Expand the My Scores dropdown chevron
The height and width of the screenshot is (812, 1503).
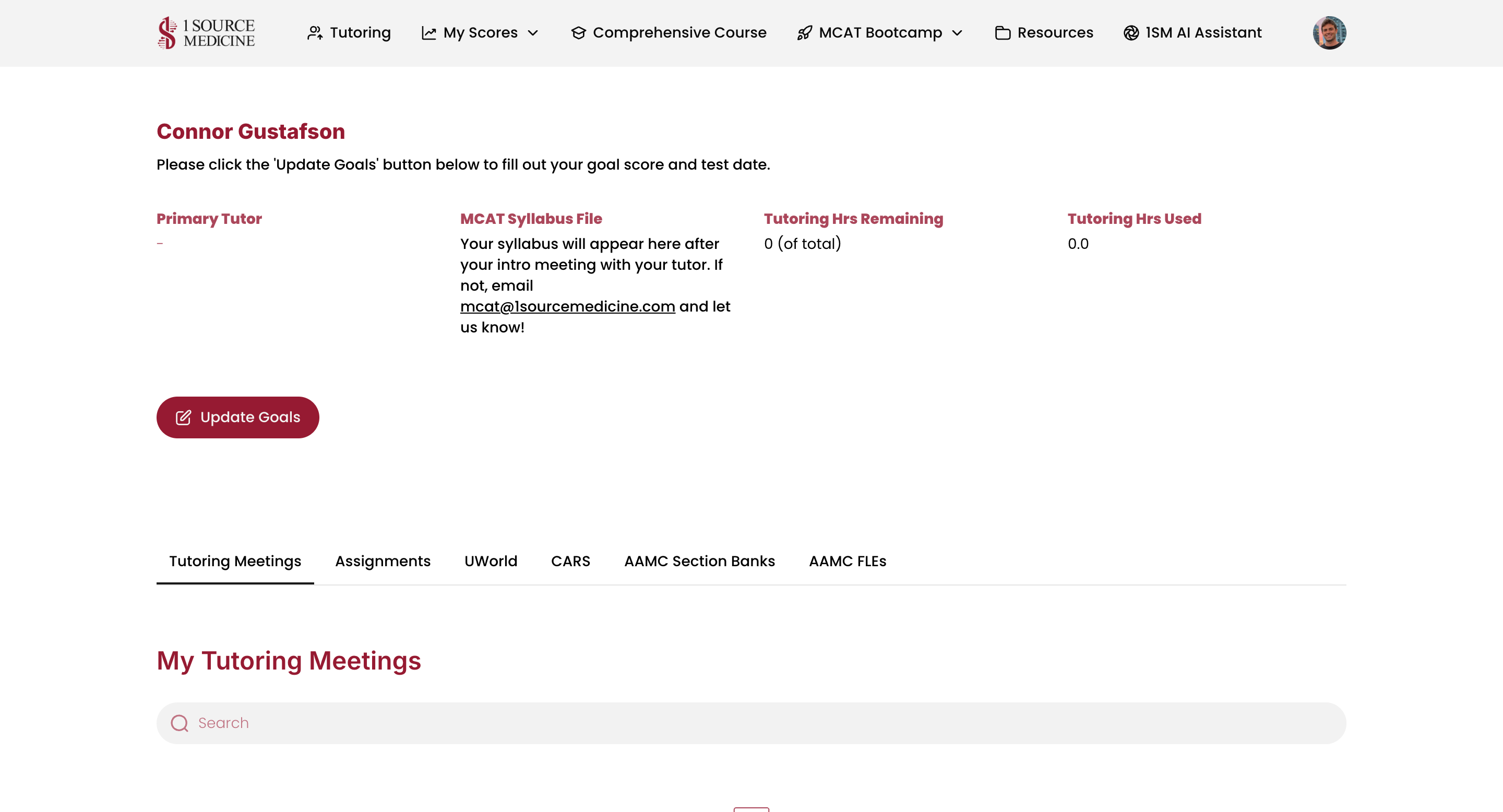[x=533, y=33]
